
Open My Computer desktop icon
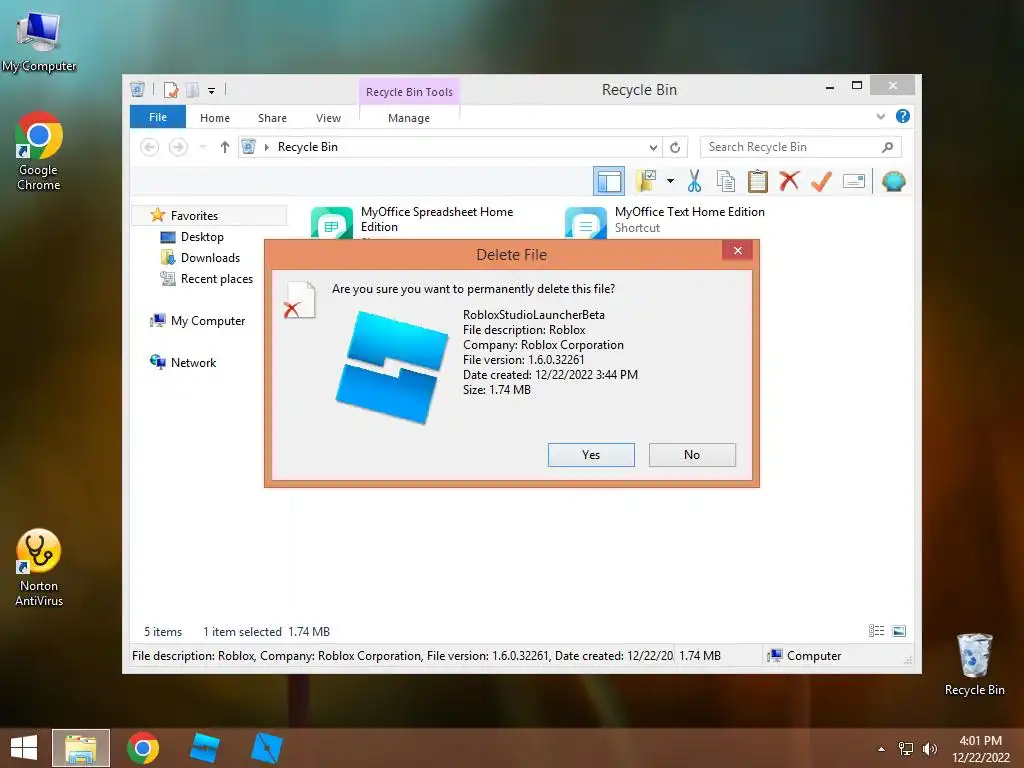click(x=39, y=42)
